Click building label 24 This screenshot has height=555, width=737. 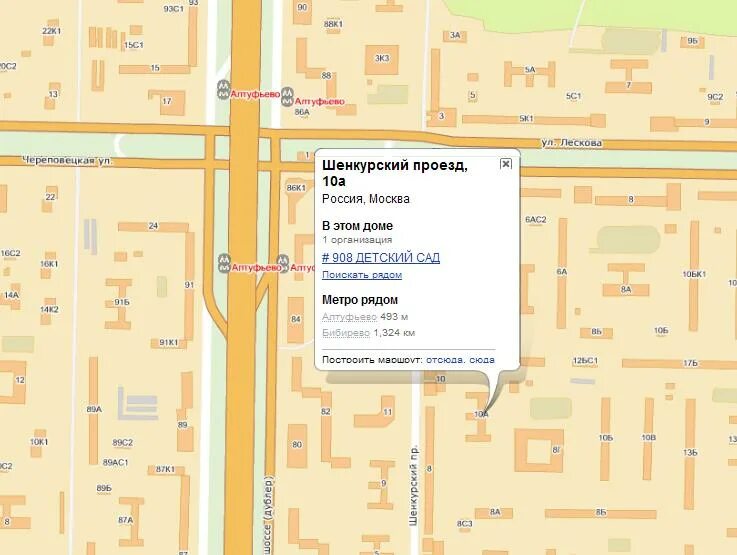(x=153, y=226)
